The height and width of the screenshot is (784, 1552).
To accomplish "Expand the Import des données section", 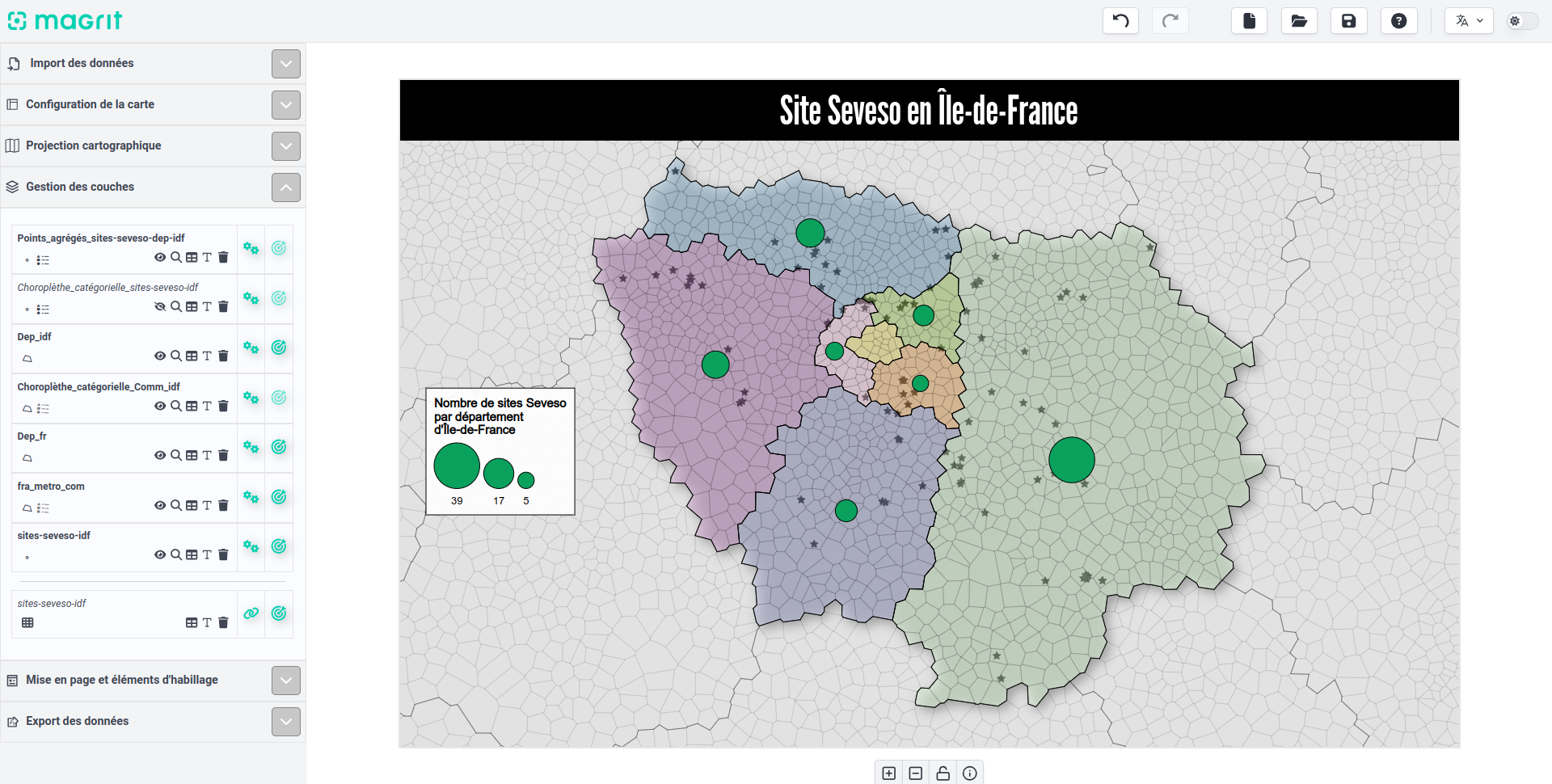I will pos(286,64).
